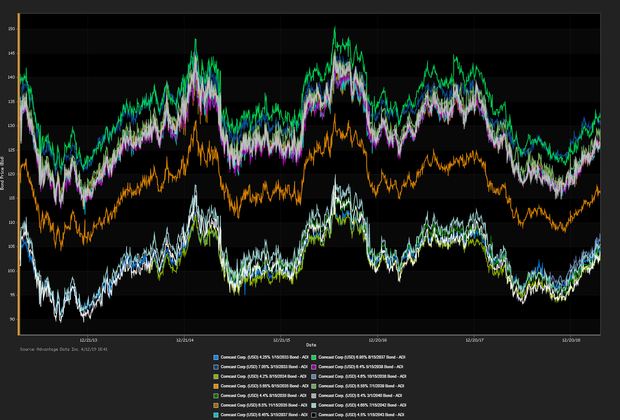The height and width of the screenshot is (420, 620).
Task: Click the slate blue 4.6% 2038 legend swatch
Action: click(314, 376)
